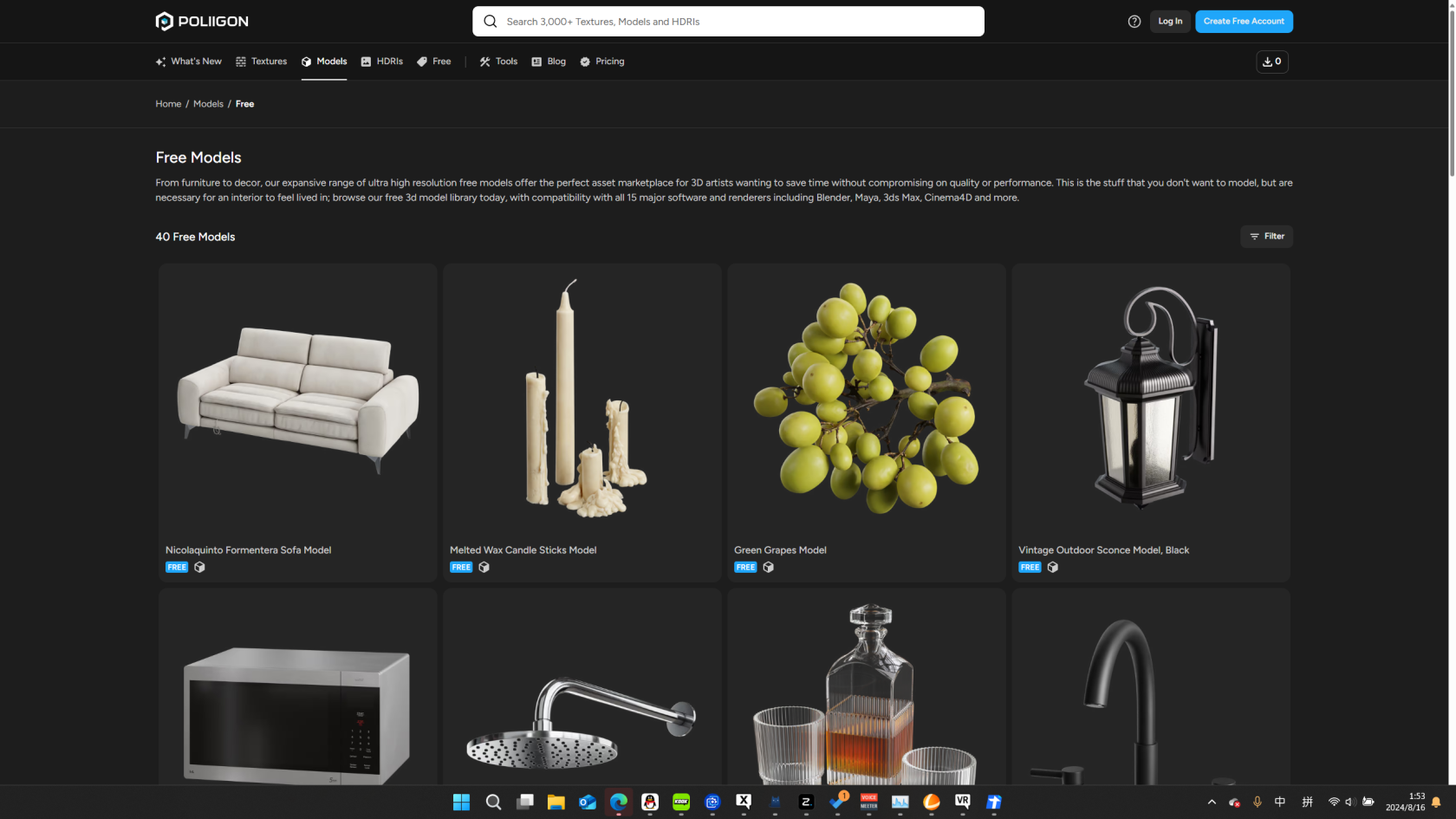The image size is (1456, 819).
Task: Go to Models in the breadcrumb
Action: click(x=208, y=104)
